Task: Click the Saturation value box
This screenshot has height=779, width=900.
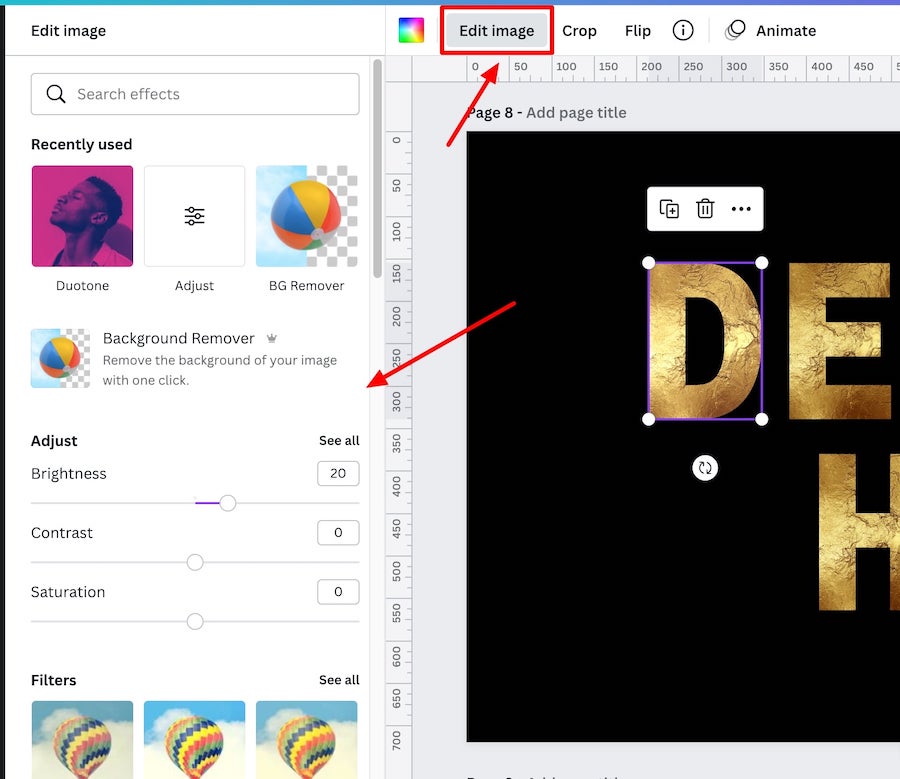Action: coord(338,591)
